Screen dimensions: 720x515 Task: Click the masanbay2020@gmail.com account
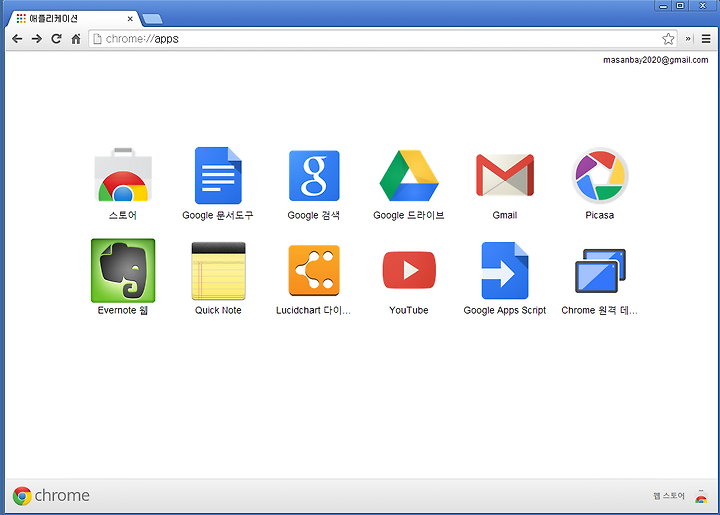point(655,60)
